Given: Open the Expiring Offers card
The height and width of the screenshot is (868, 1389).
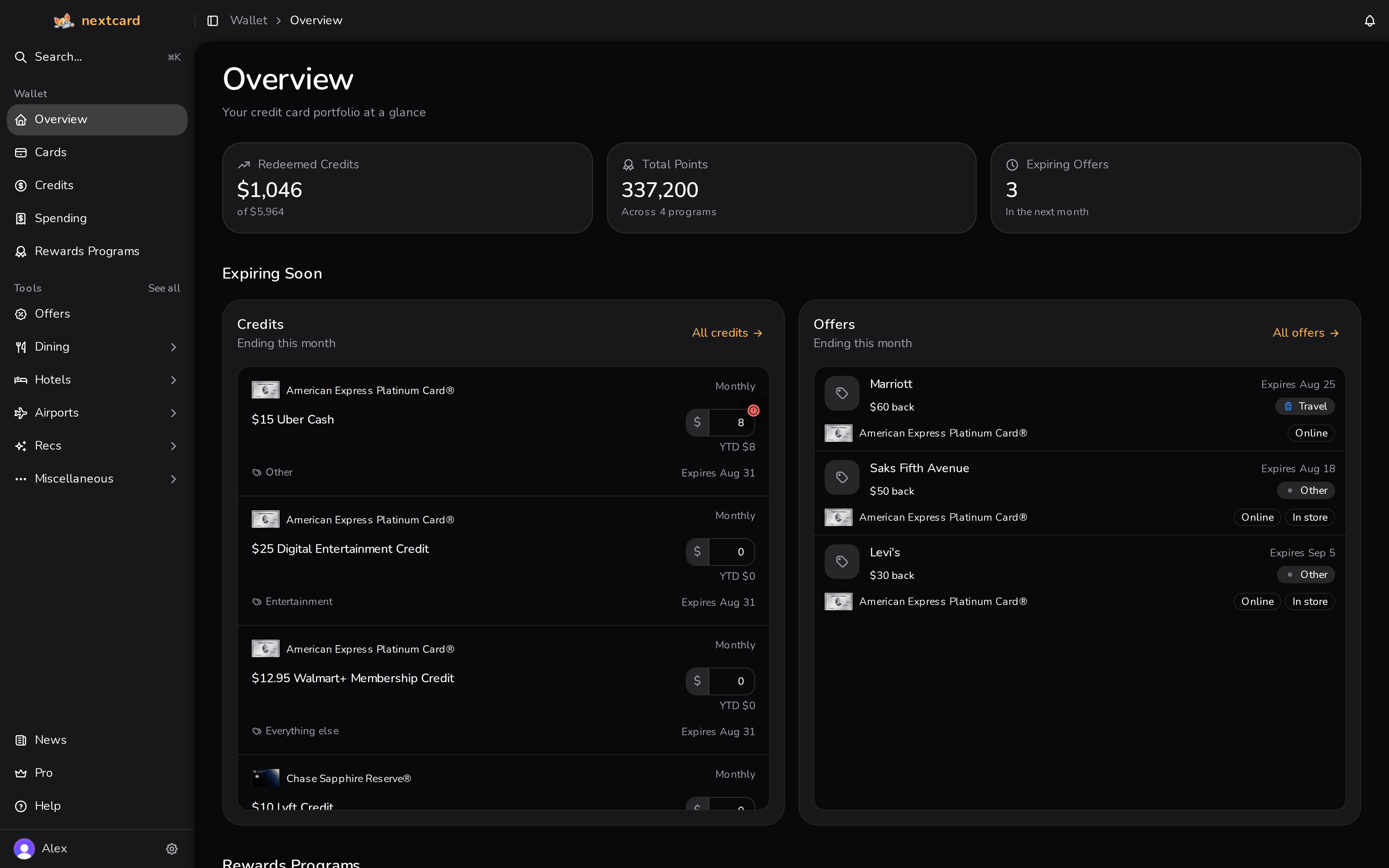Looking at the screenshot, I should point(1176,188).
